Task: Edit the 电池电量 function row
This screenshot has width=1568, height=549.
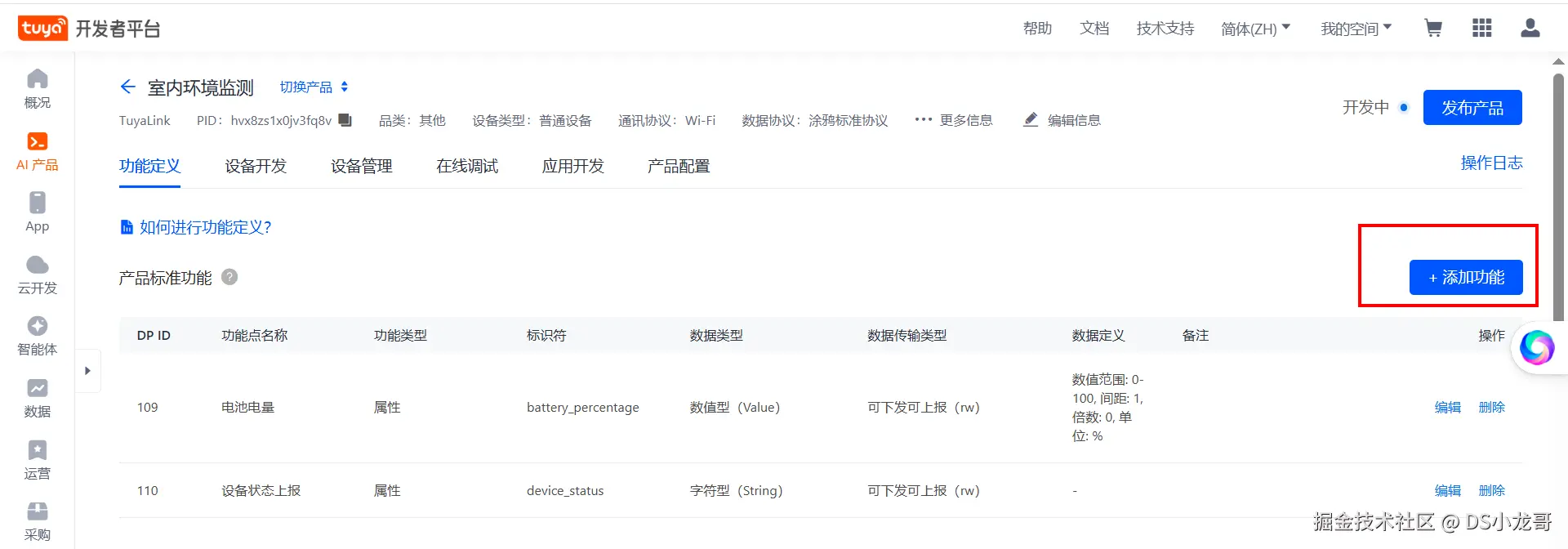Action: 1448,407
